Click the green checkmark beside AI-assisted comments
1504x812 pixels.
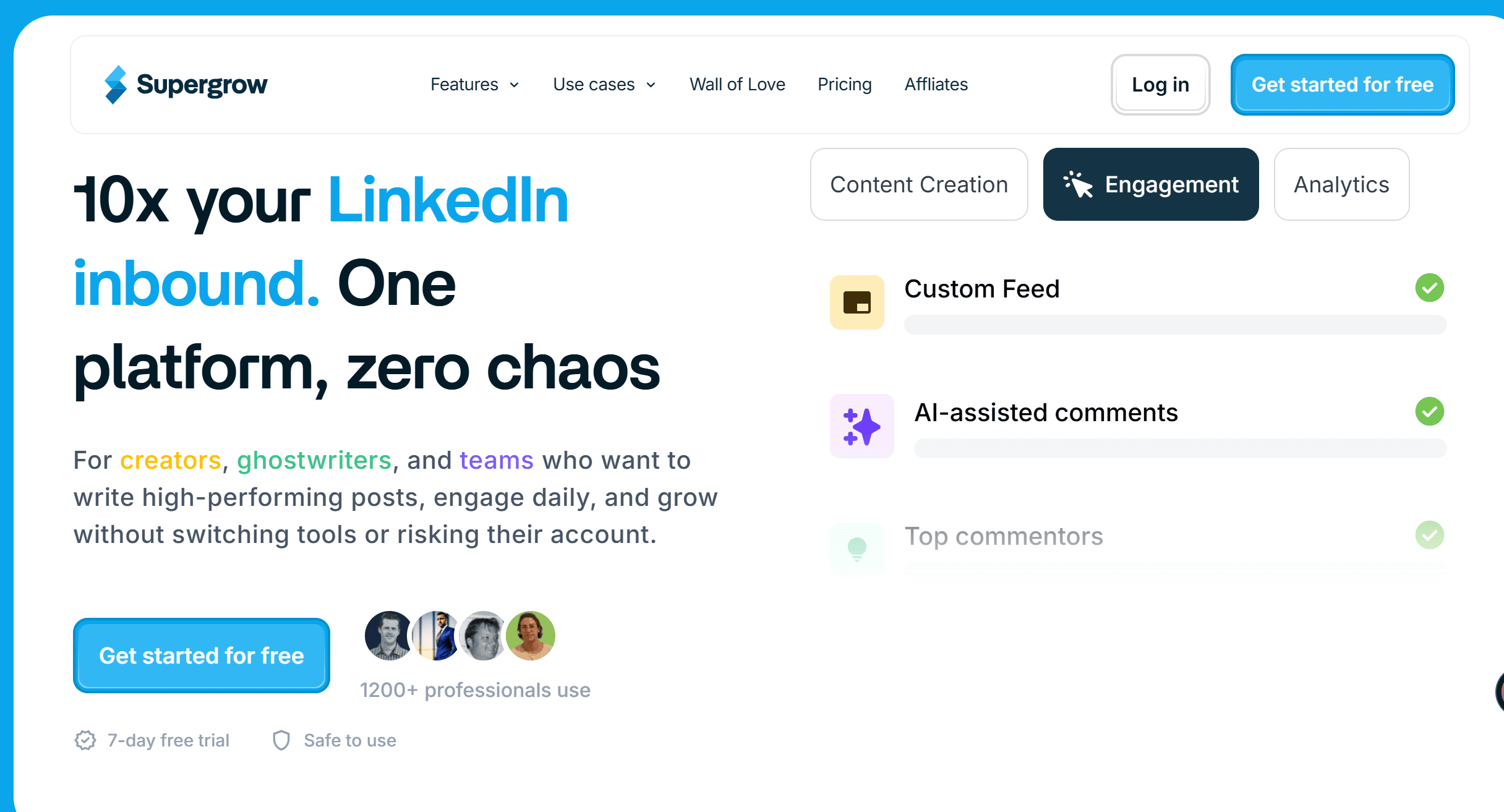coord(1429,411)
